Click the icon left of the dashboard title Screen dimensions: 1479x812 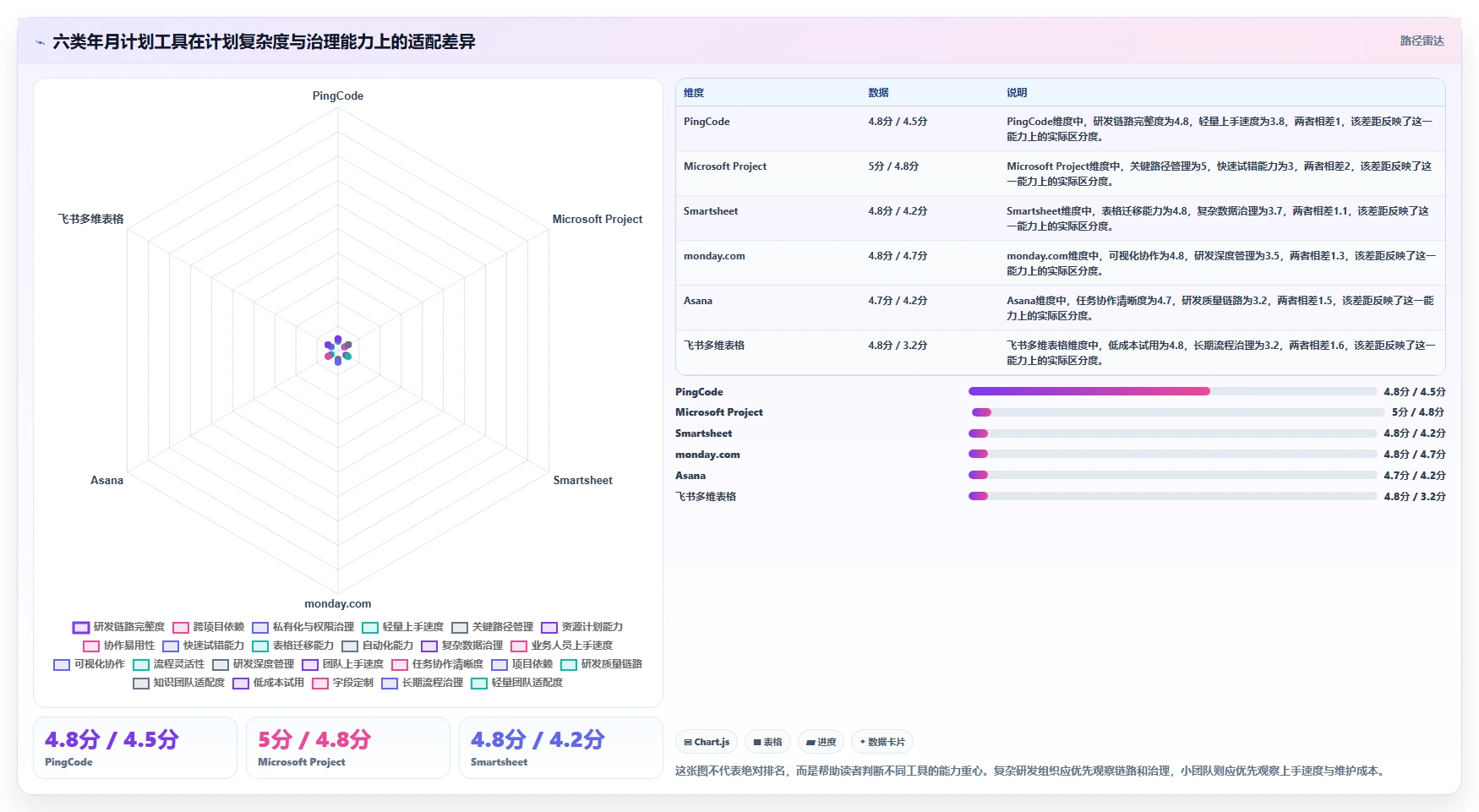(41, 42)
